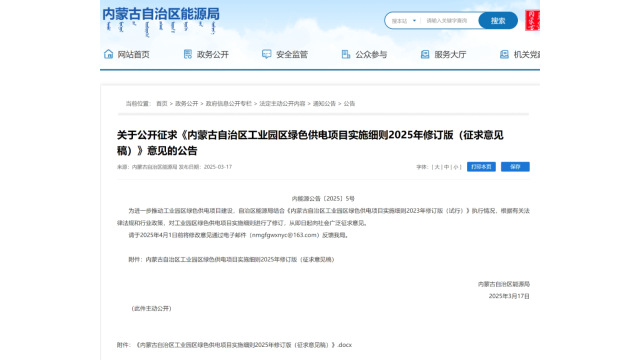The width and height of the screenshot is (640, 360).
Task: Click the document icon beside 政务公开
Action: click(187, 54)
